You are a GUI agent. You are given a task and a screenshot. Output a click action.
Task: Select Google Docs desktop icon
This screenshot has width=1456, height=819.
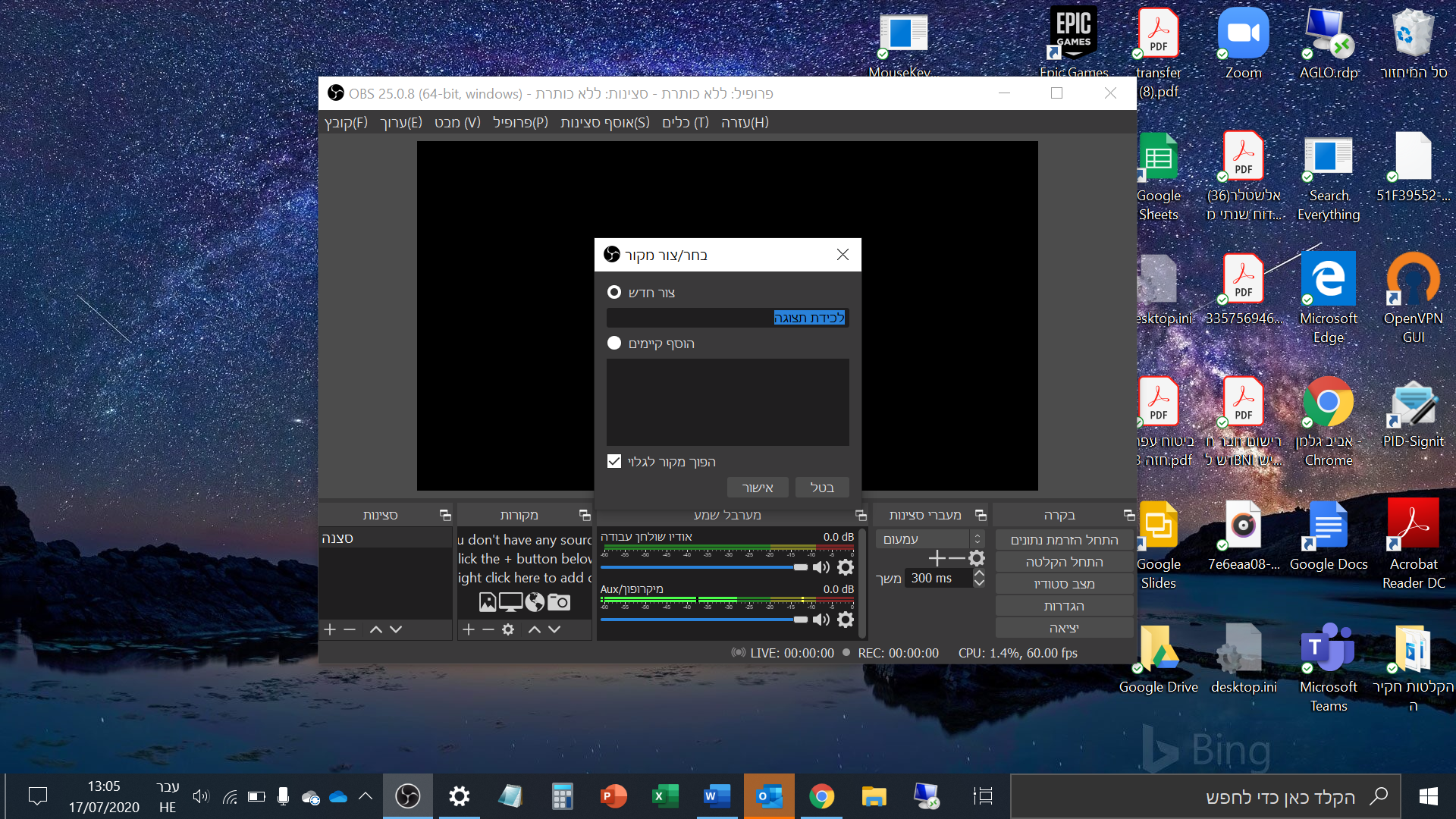pos(1328,535)
